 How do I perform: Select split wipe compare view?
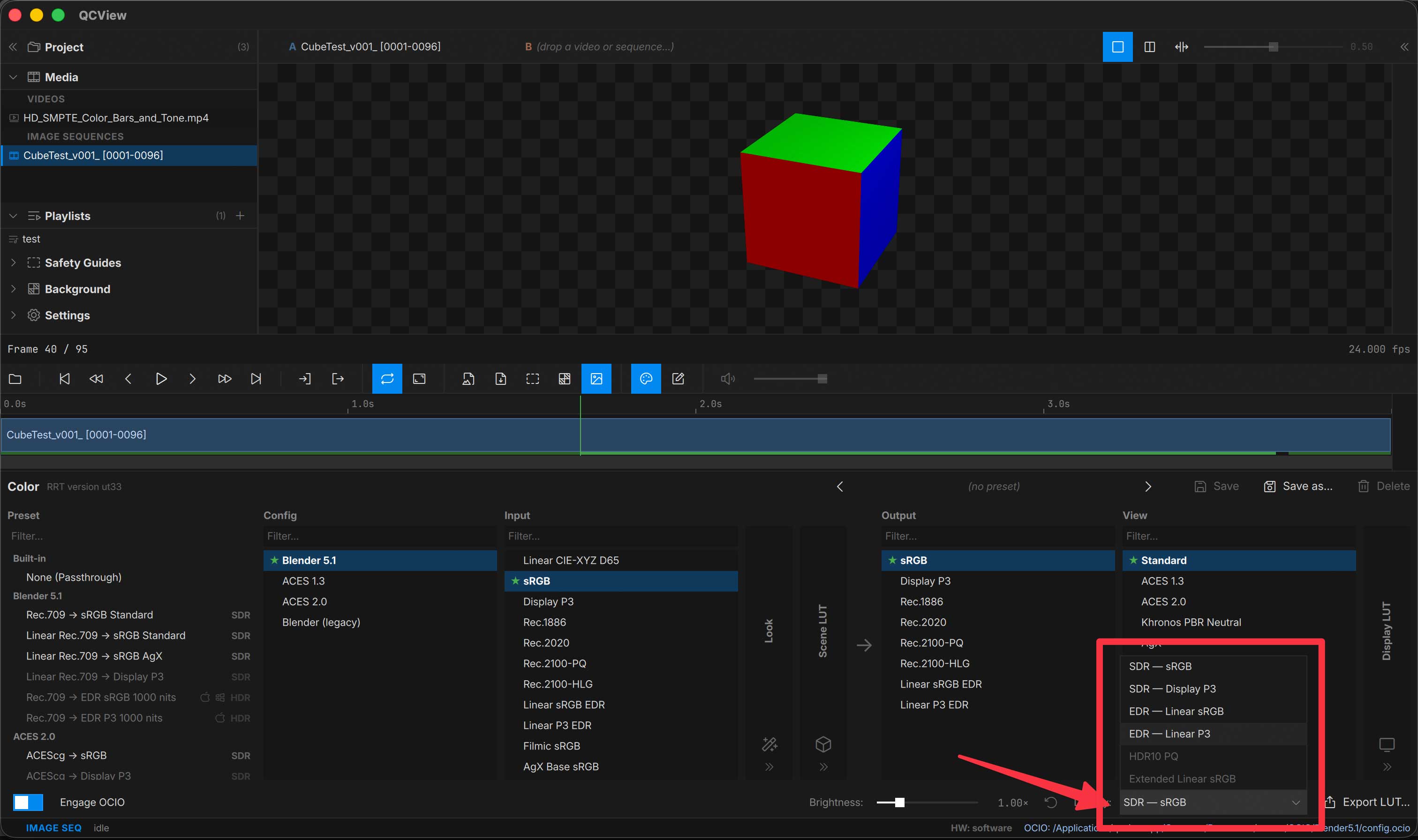(1182, 47)
